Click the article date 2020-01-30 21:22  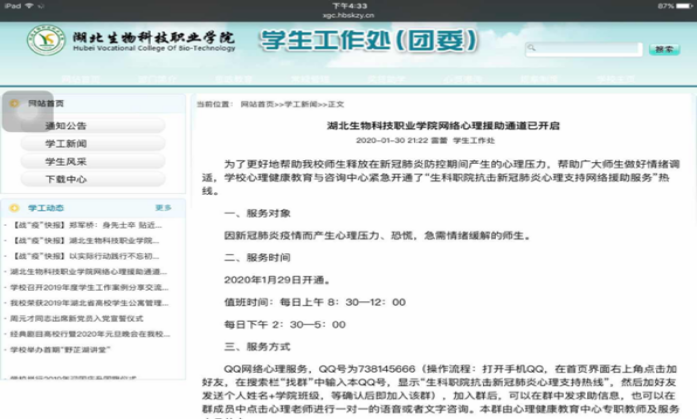tap(392, 140)
